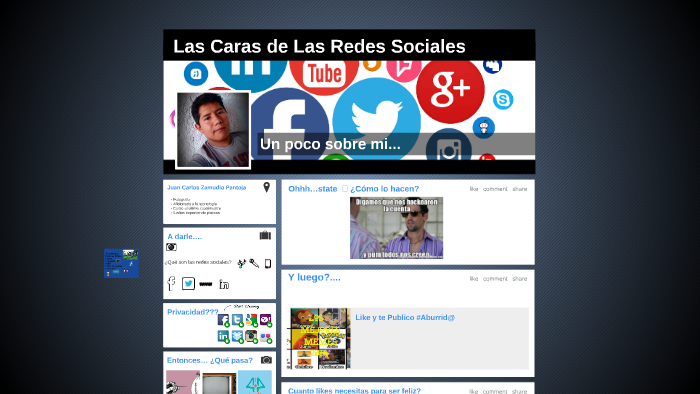700x394 pixels.
Task: Open the Entonces... ¿Qué pasa? heading
Action: (210, 360)
